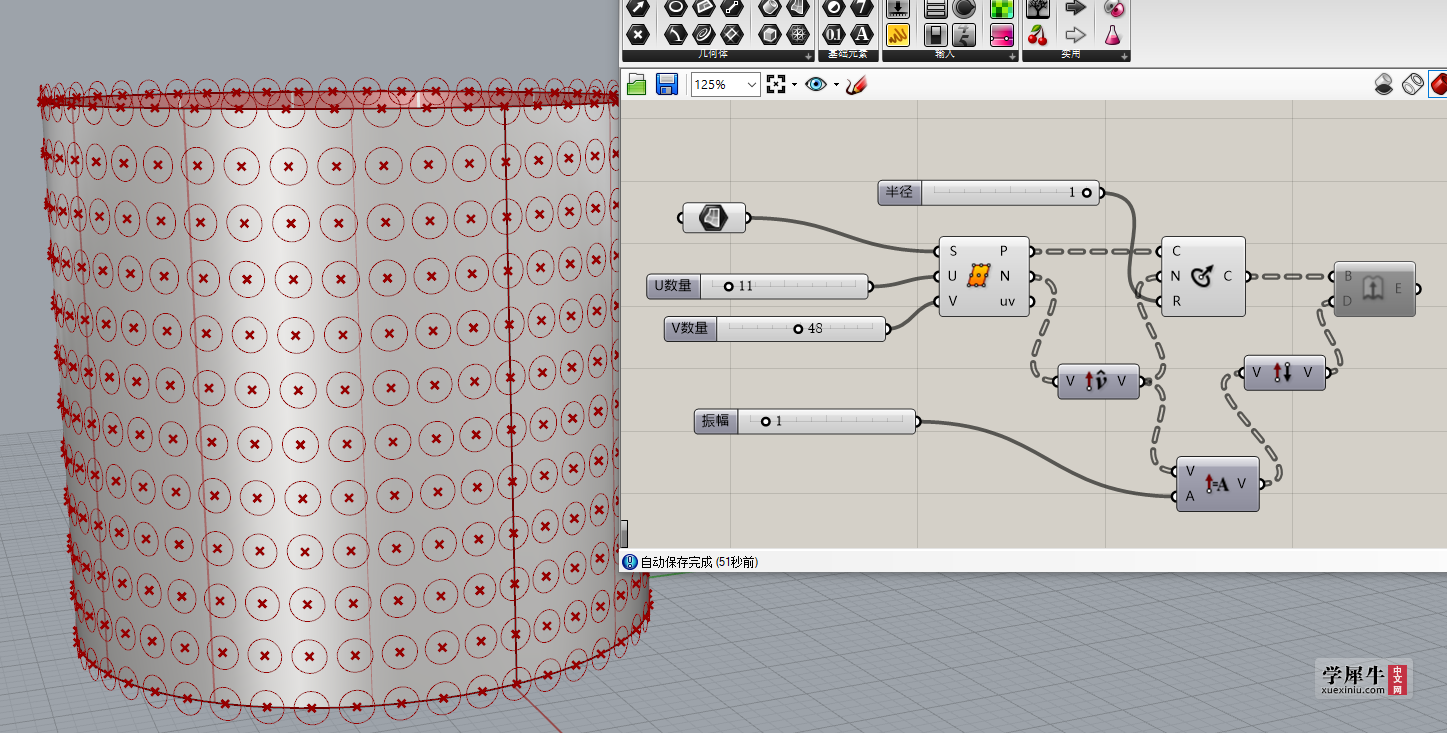This screenshot has height=733, width=1447.
Task: Select the white arrow relay icon
Action: 1076,35
